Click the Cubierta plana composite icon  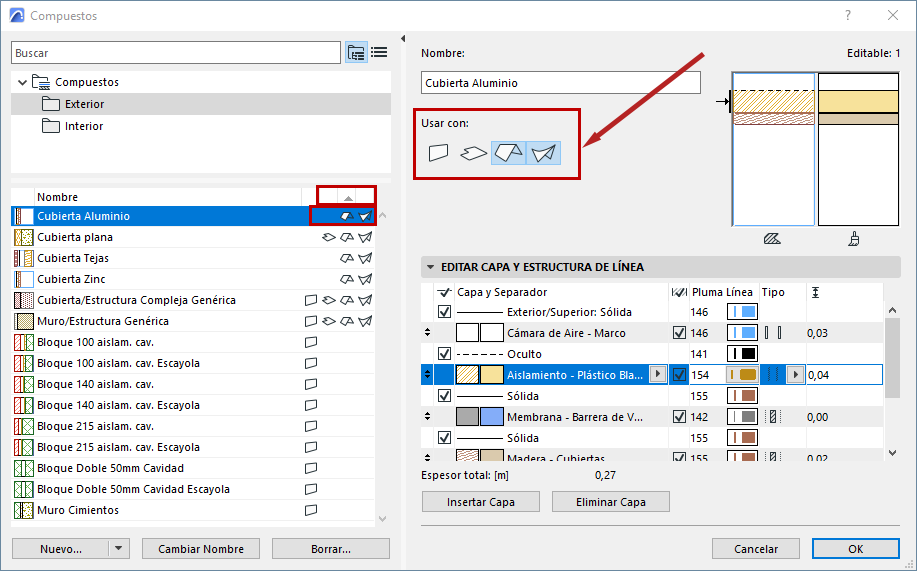click(x=24, y=237)
